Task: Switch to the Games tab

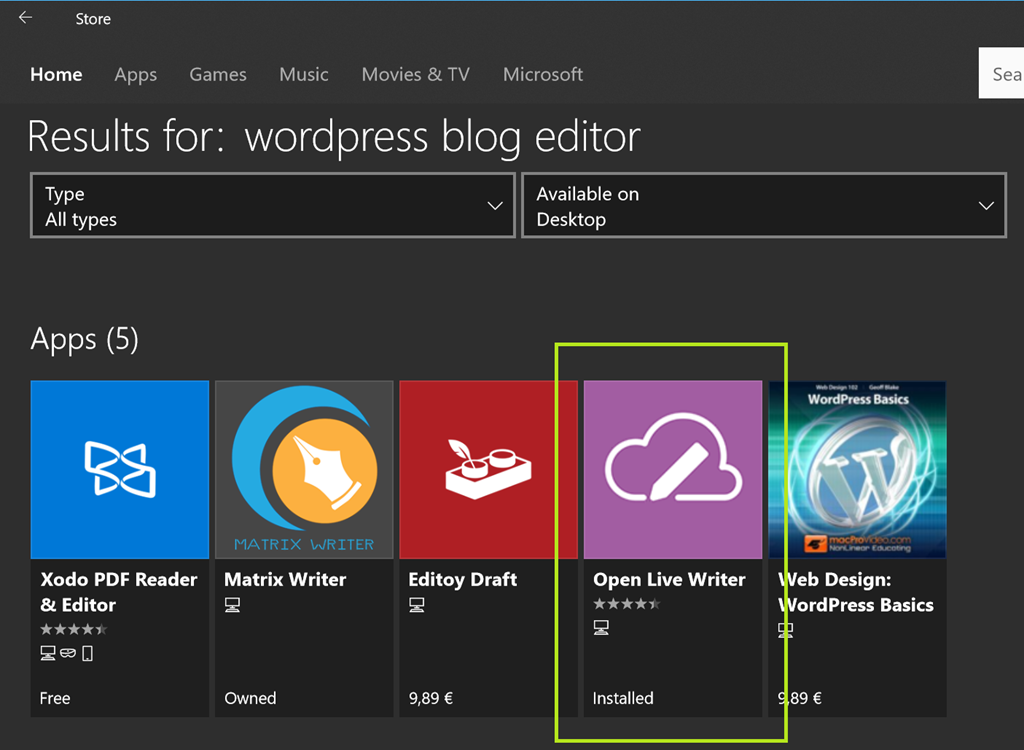Action: click(218, 75)
